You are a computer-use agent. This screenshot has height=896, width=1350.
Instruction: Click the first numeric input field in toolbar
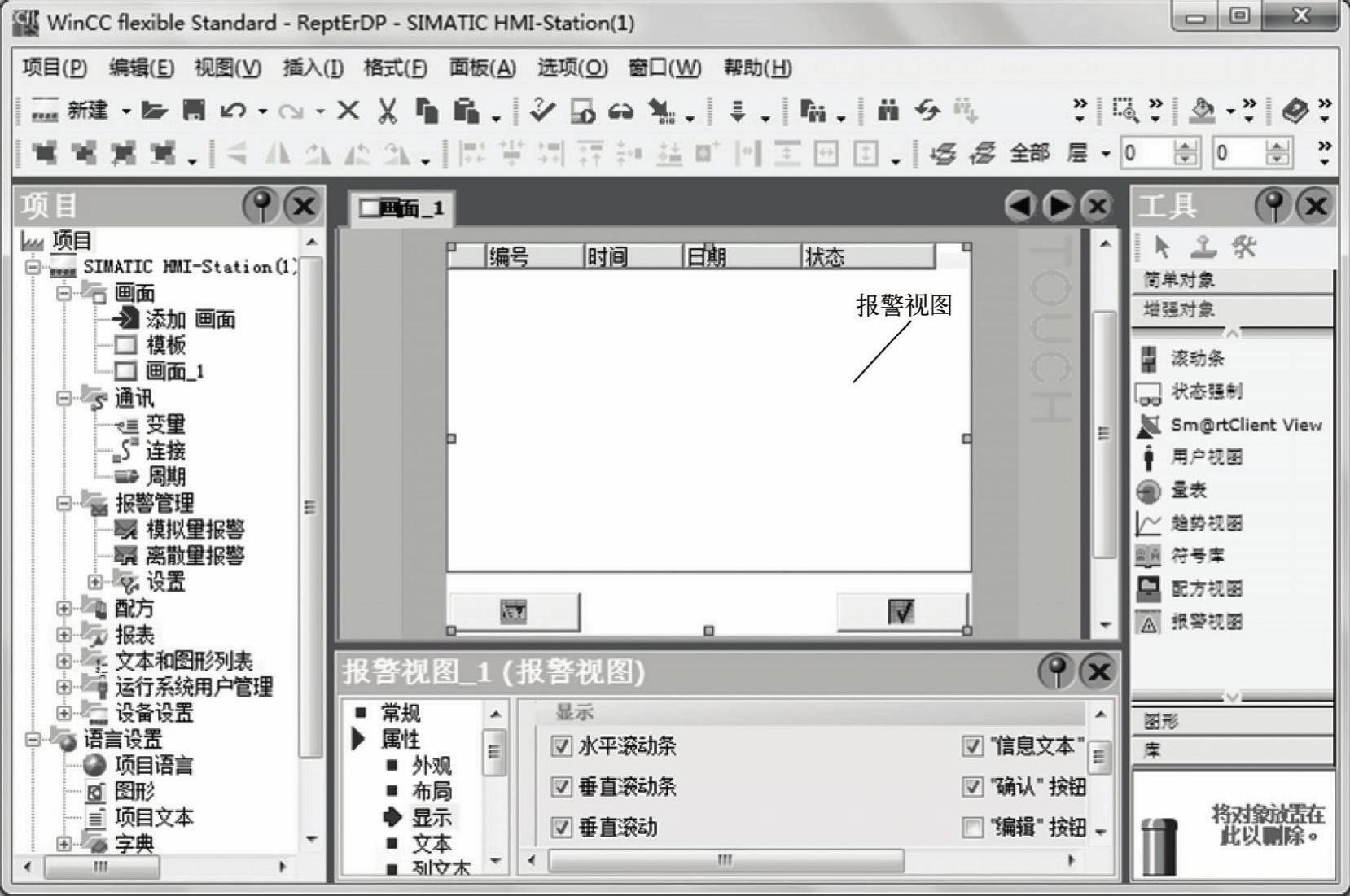(x=1147, y=152)
